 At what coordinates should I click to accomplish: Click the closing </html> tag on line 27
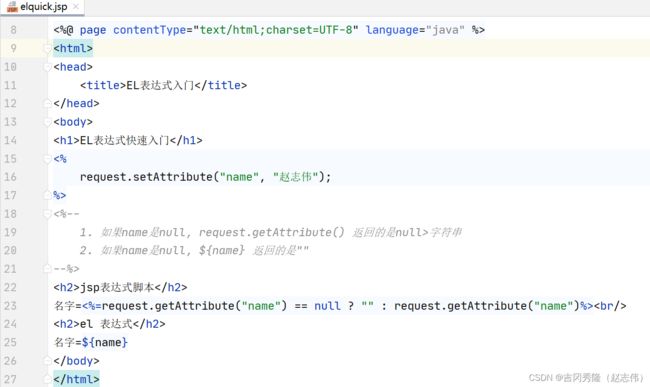pos(76,380)
